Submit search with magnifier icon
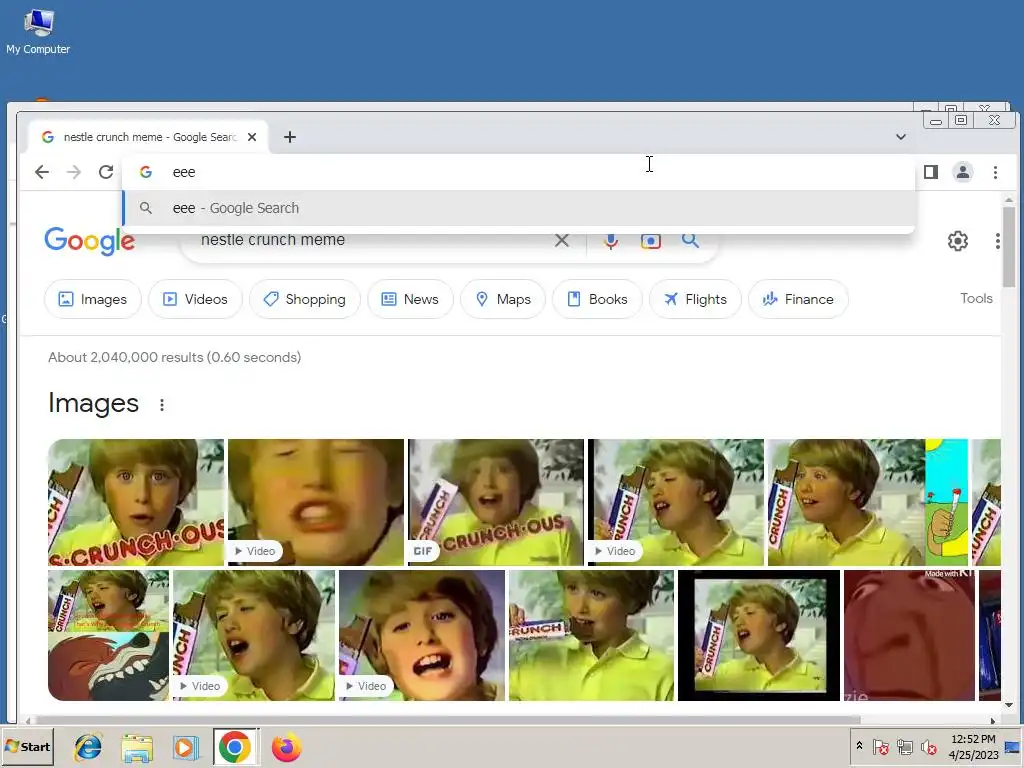The image size is (1024, 768). [690, 240]
